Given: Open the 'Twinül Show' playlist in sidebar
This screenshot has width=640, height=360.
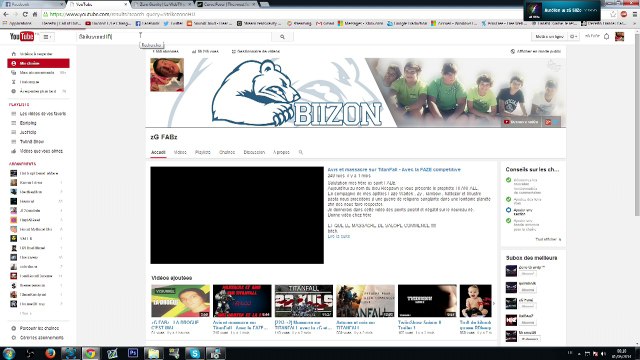Looking at the screenshot, I should 38,142.
